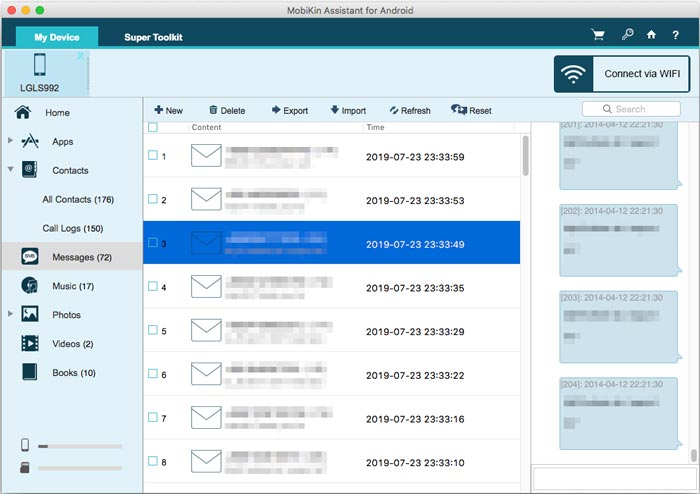Viewport: 700px width, 494px height.
Task: Click the Reset button
Action: pos(471,110)
